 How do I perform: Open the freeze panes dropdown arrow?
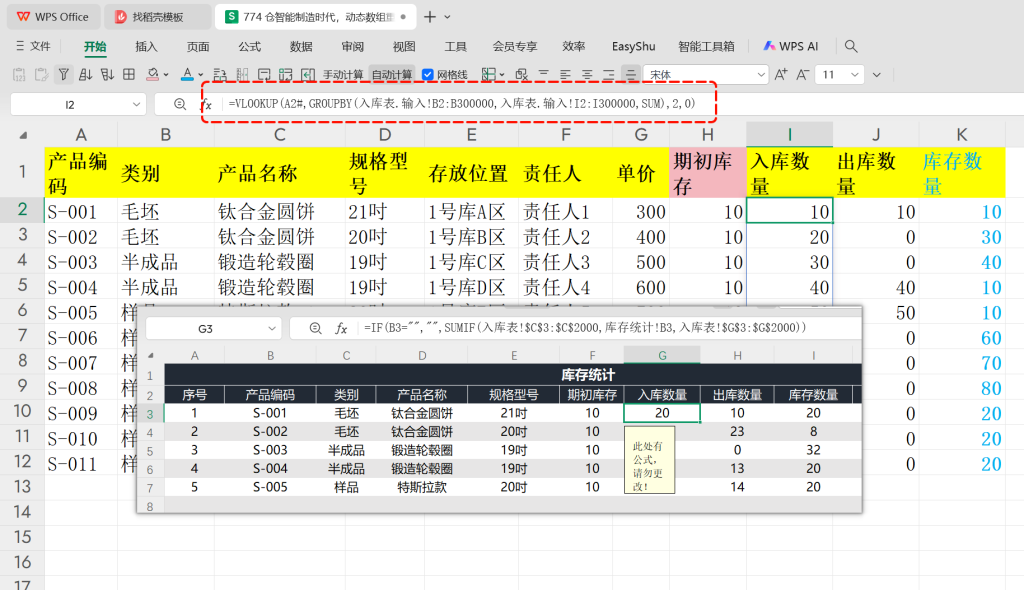pyautogui.click(x=502, y=74)
